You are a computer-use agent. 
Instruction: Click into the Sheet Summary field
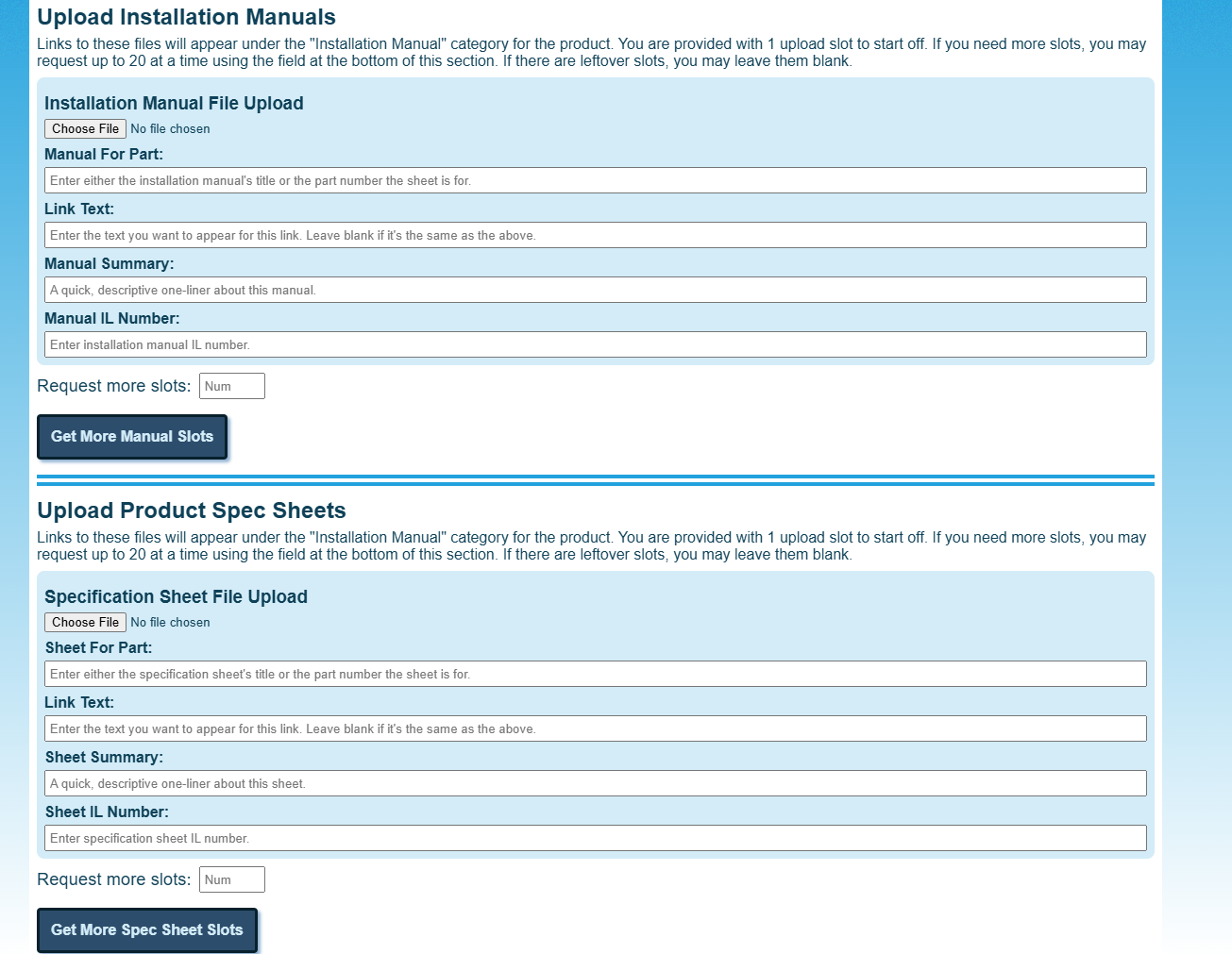pyautogui.click(x=596, y=783)
